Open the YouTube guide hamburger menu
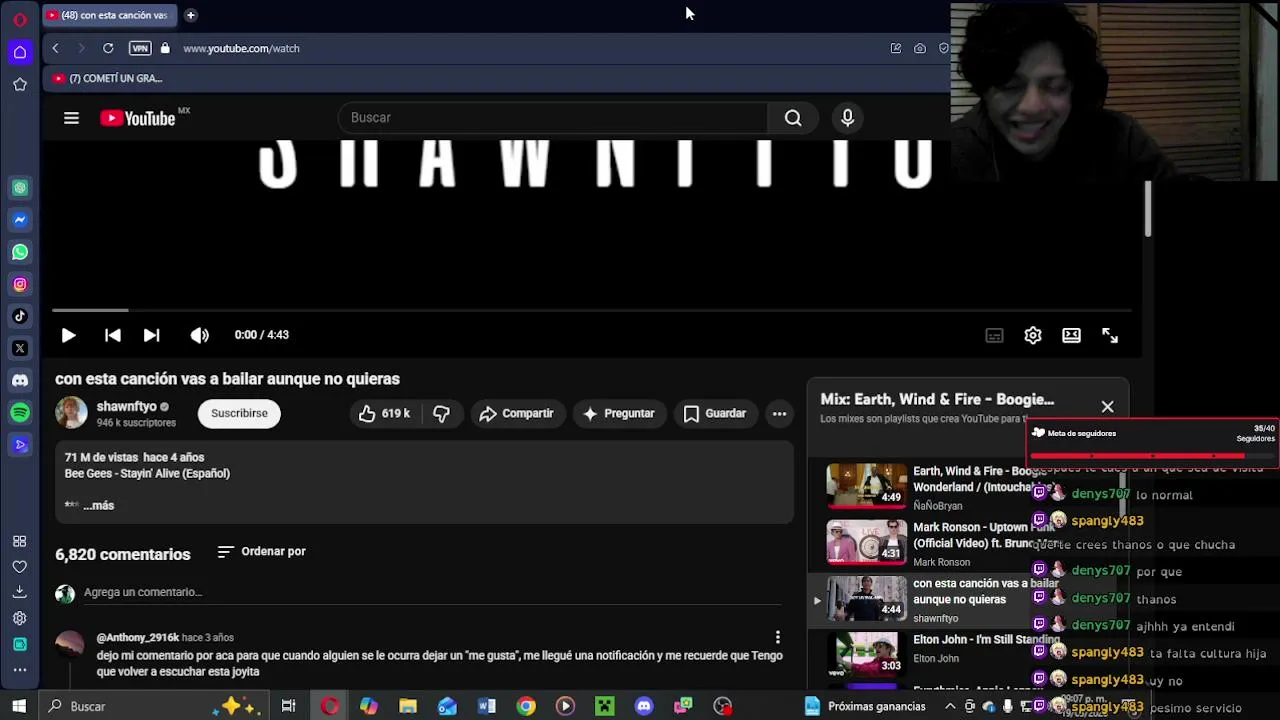Image resolution: width=1280 pixels, height=720 pixels. [71, 118]
